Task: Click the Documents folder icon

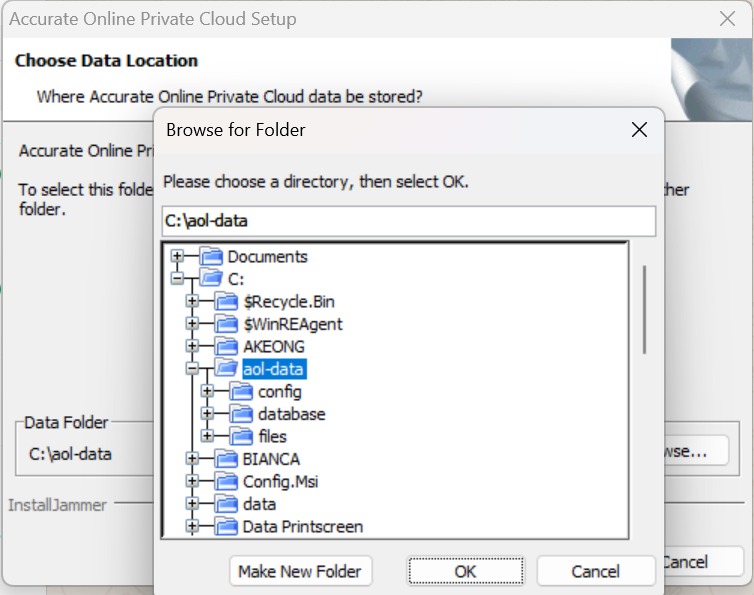Action: click(211, 257)
